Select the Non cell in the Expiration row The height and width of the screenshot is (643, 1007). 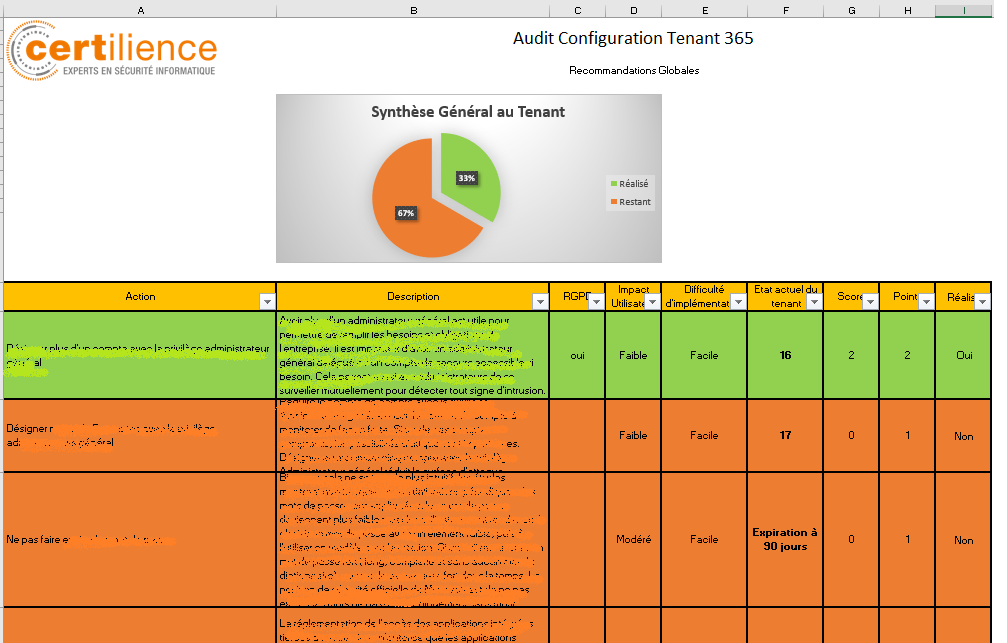[964, 540]
